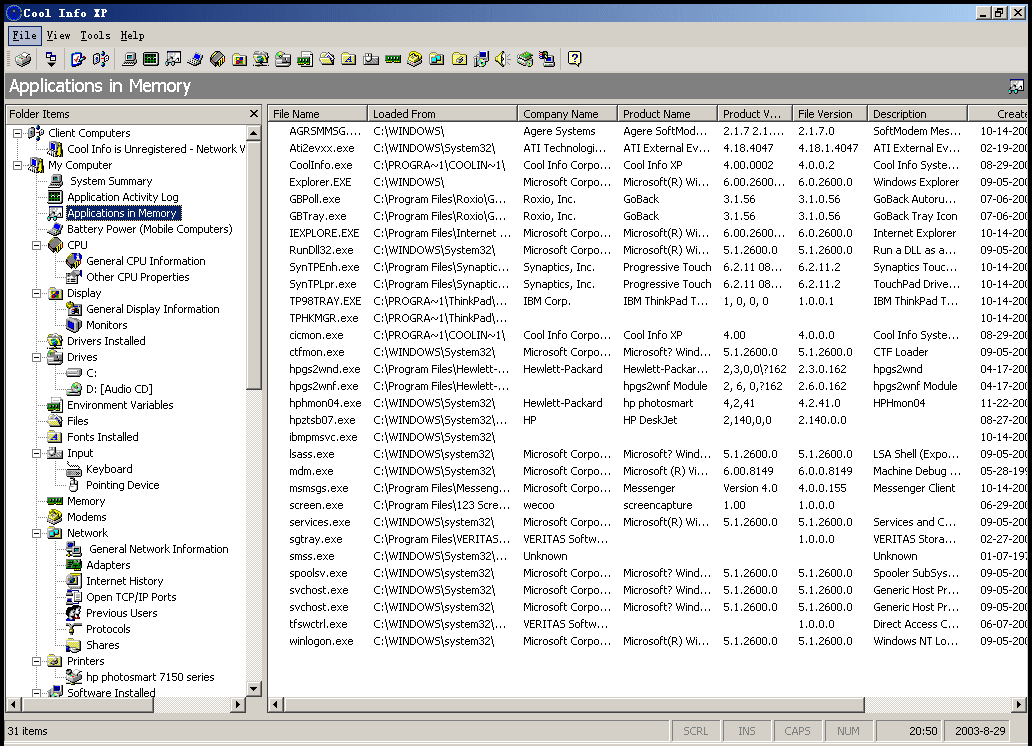
Task: Open the tree navigation dropdown toolbar icon
Action: [x=51, y=59]
